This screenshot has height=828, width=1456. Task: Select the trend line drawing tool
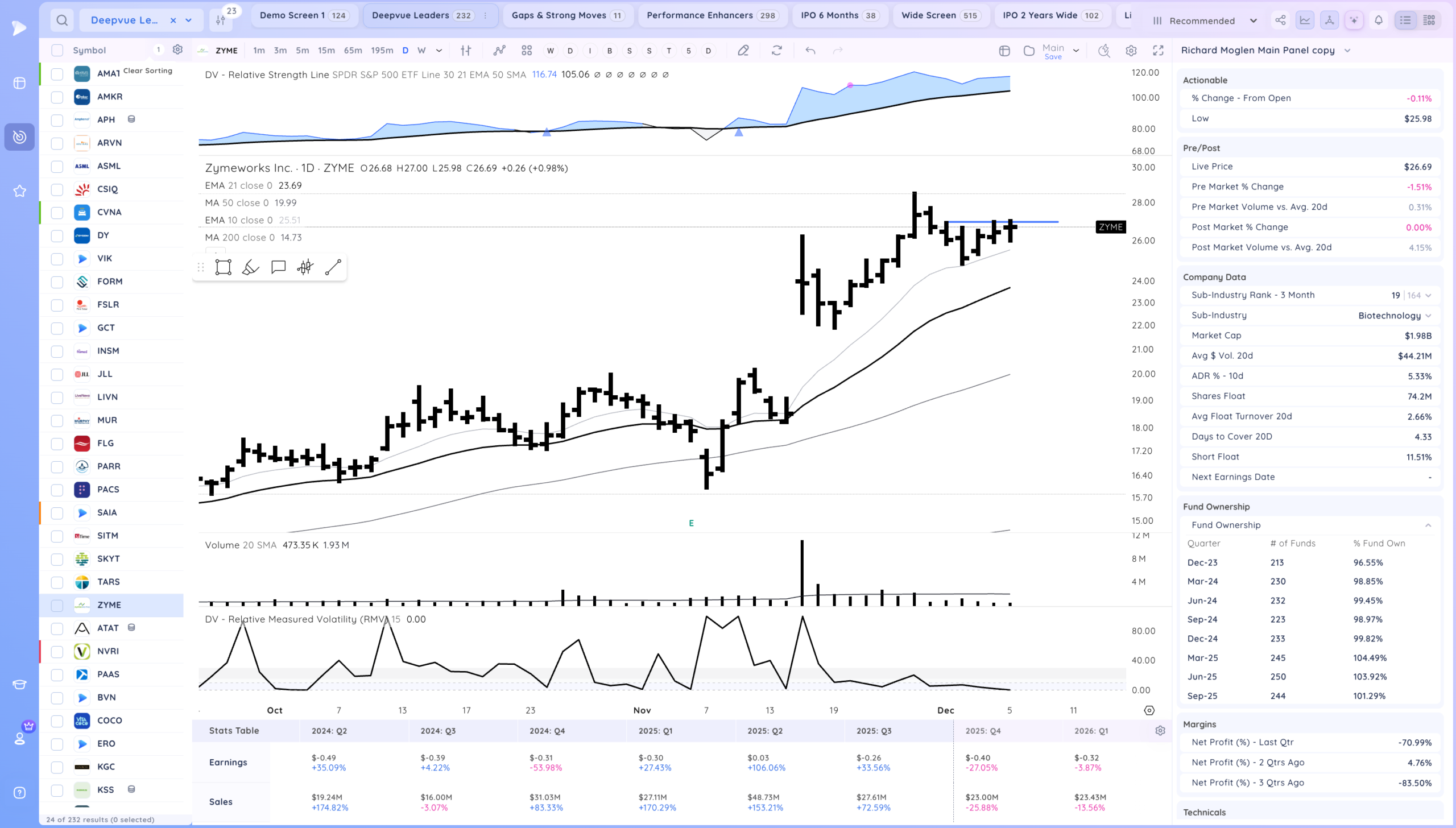[x=333, y=267]
